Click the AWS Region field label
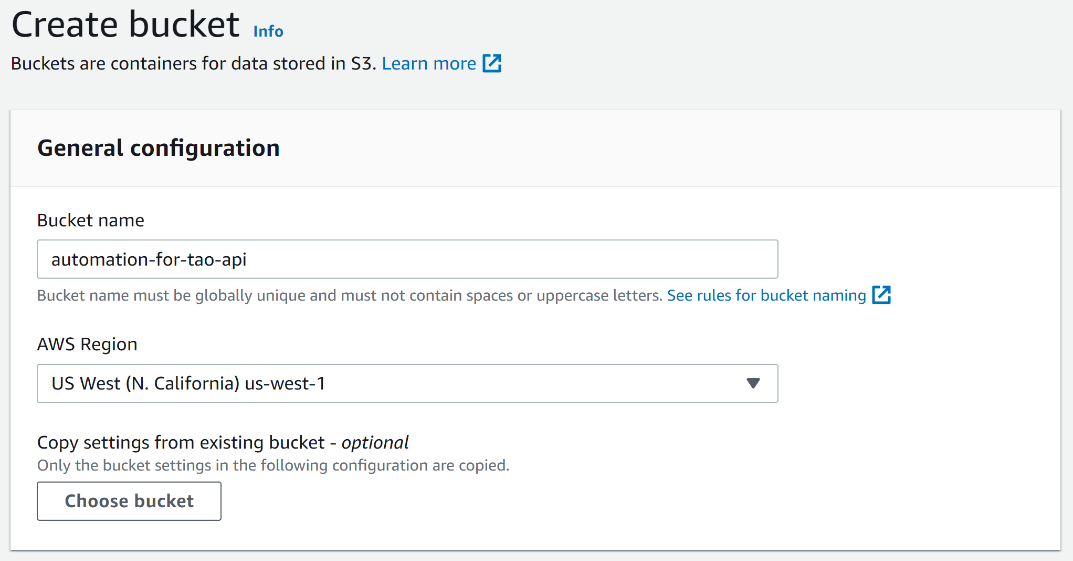Viewport: 1073px width, 561px height. pyautogui.click(x=87, y=344)
